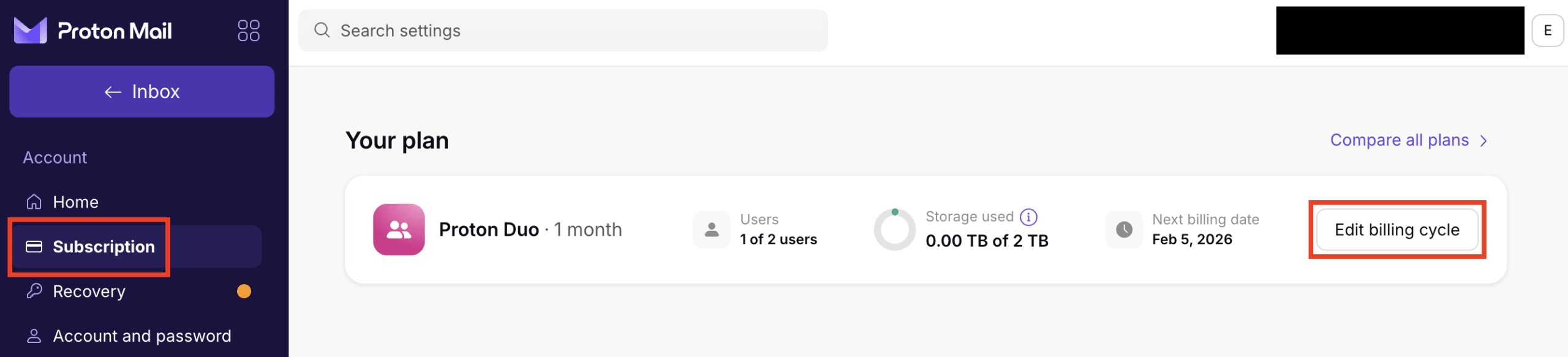
Task: Expand the chevron after Compare all plans
Action: 1483,140
